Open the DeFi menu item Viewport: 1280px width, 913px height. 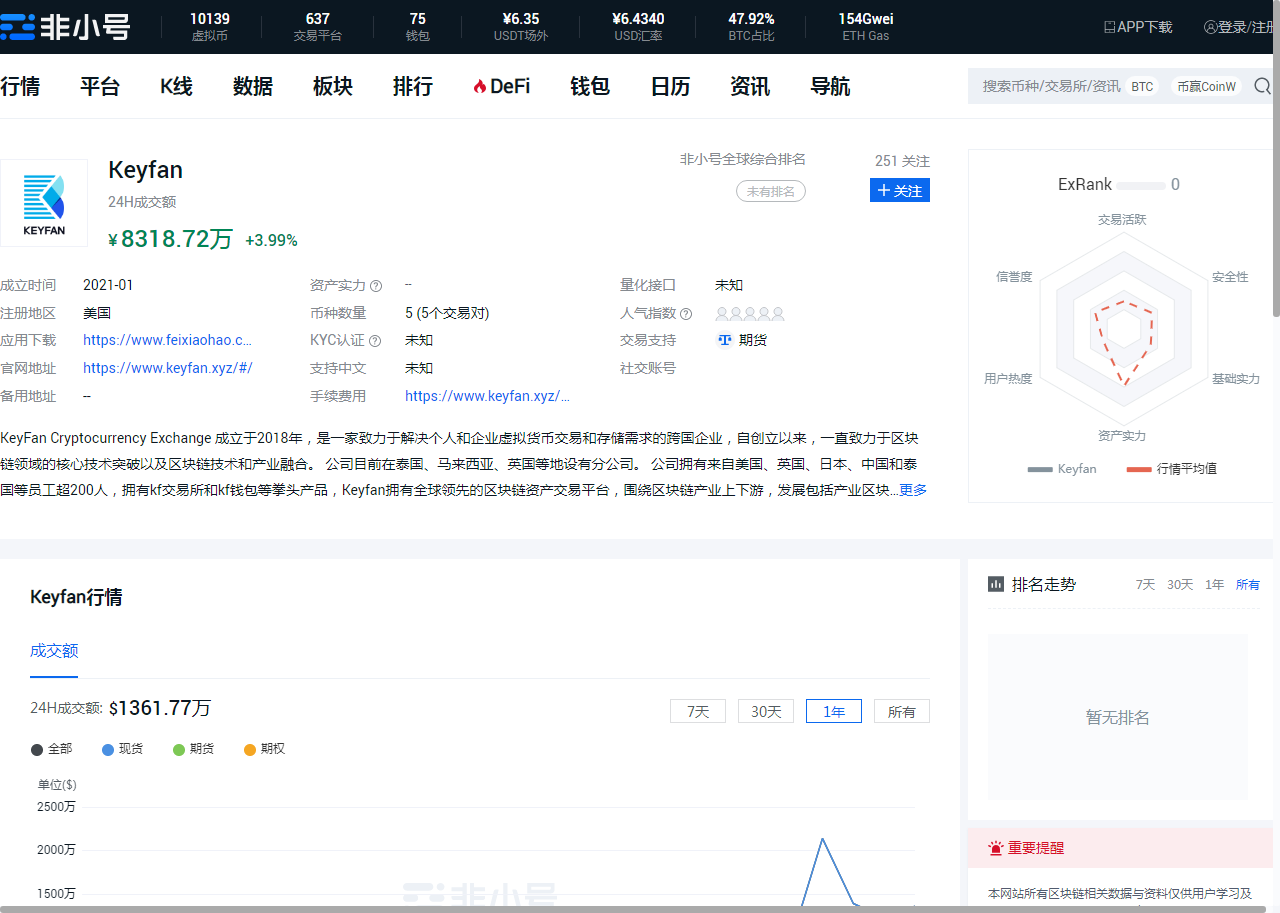[501, 87]
